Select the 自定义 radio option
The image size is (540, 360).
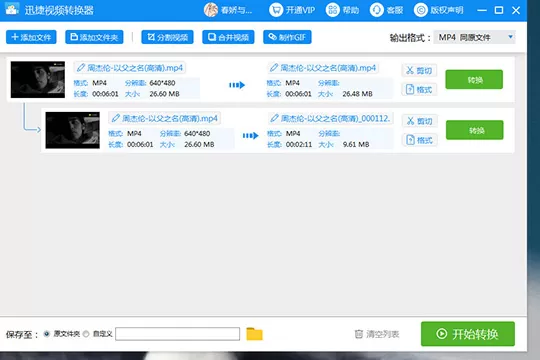pos(86,334)
